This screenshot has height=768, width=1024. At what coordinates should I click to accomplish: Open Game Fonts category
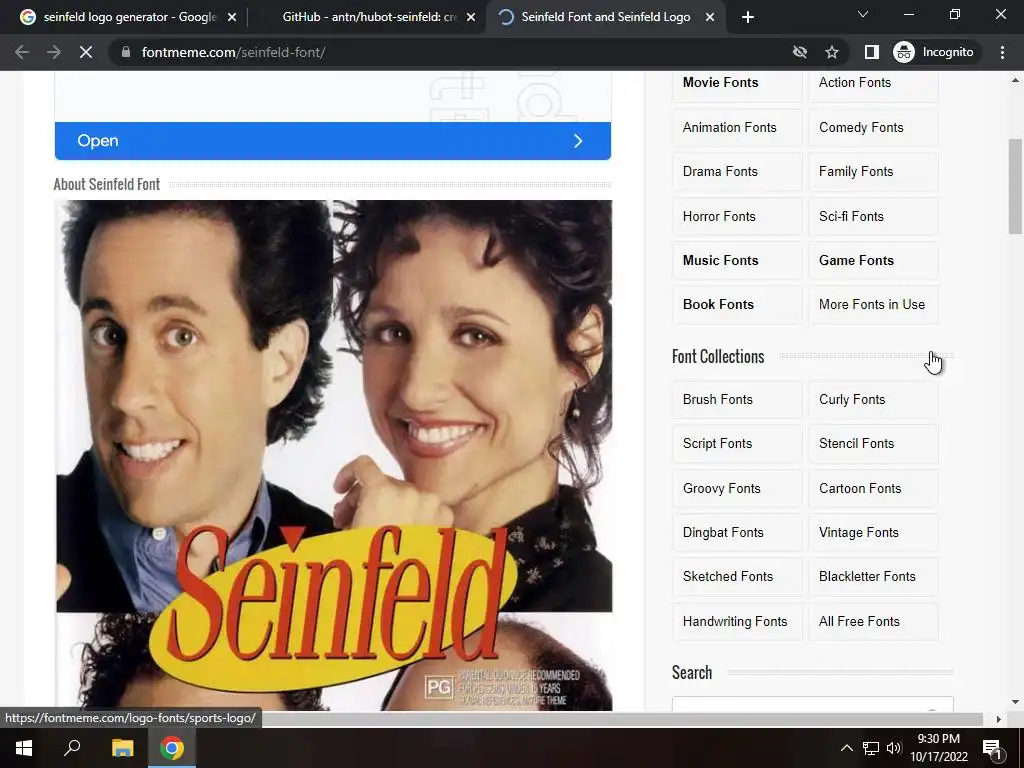tap(873, 261)
